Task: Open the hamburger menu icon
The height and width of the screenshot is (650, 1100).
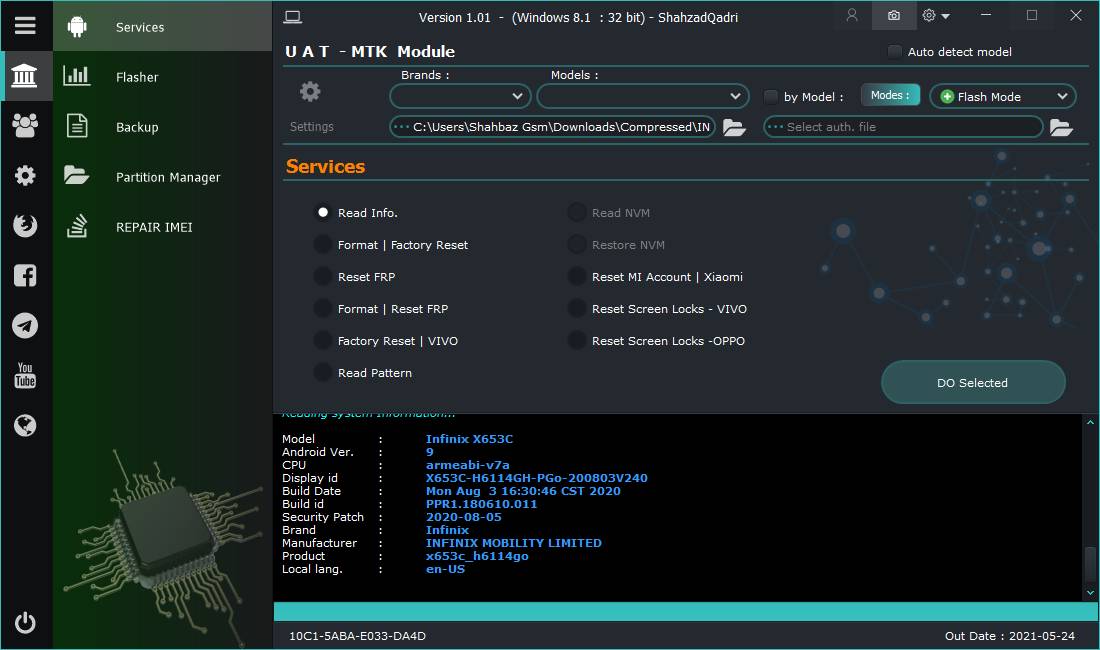Action: point(25,26)
